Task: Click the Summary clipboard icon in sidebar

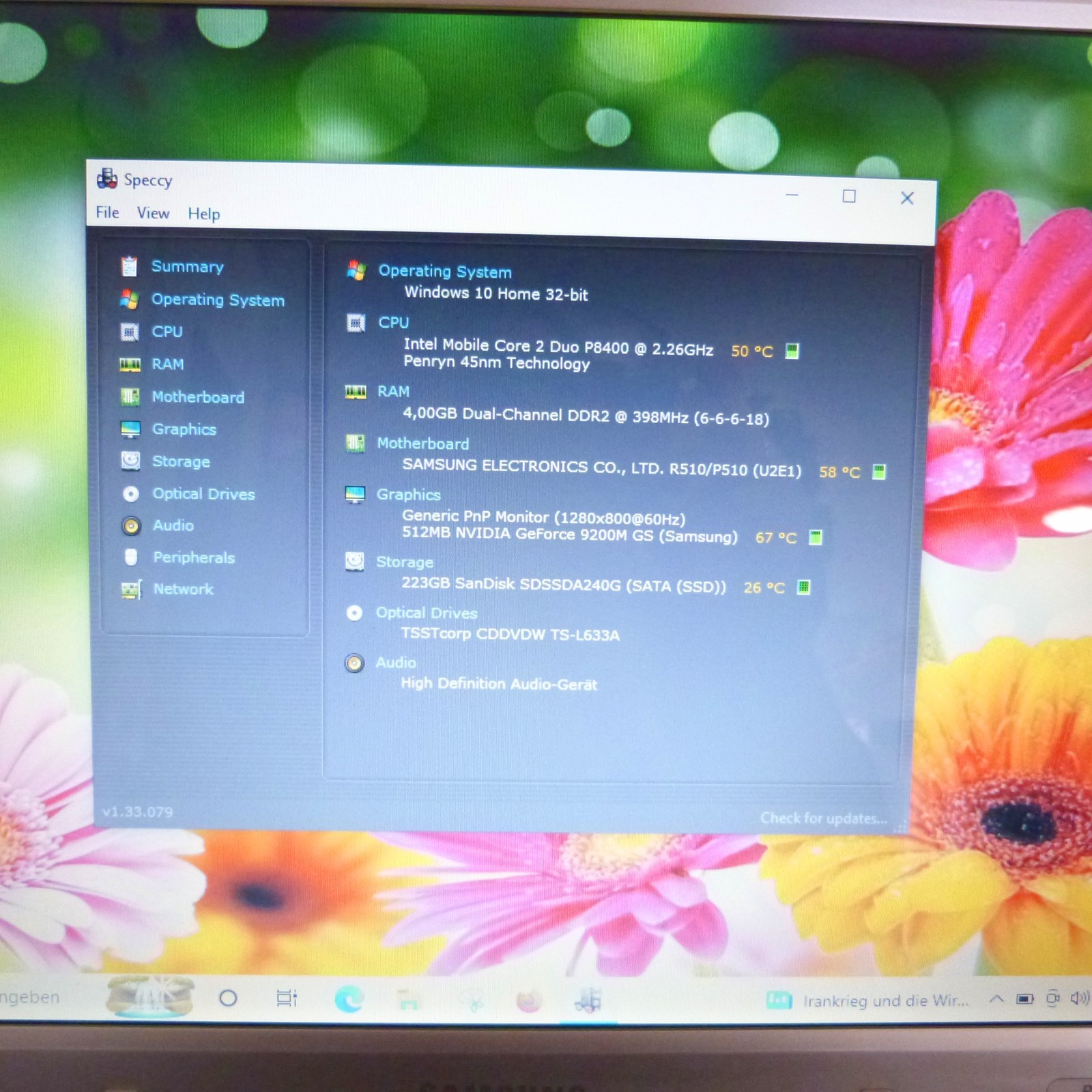Action: coord(130,266)
